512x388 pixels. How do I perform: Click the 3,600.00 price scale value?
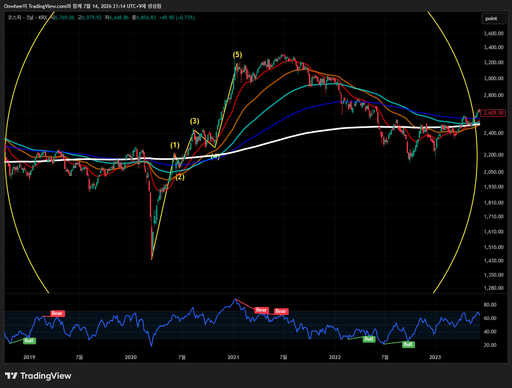pos(494,33)
